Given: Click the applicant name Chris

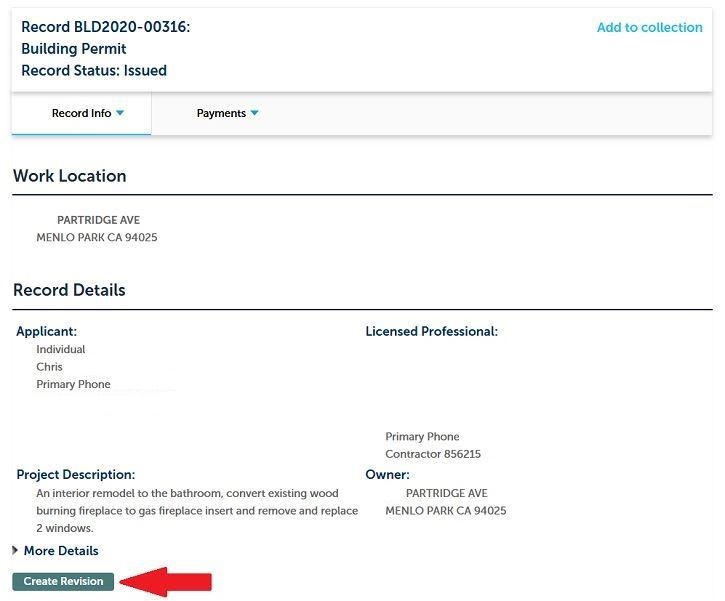Looking at the screenshot, I should [x=49, y=367].
